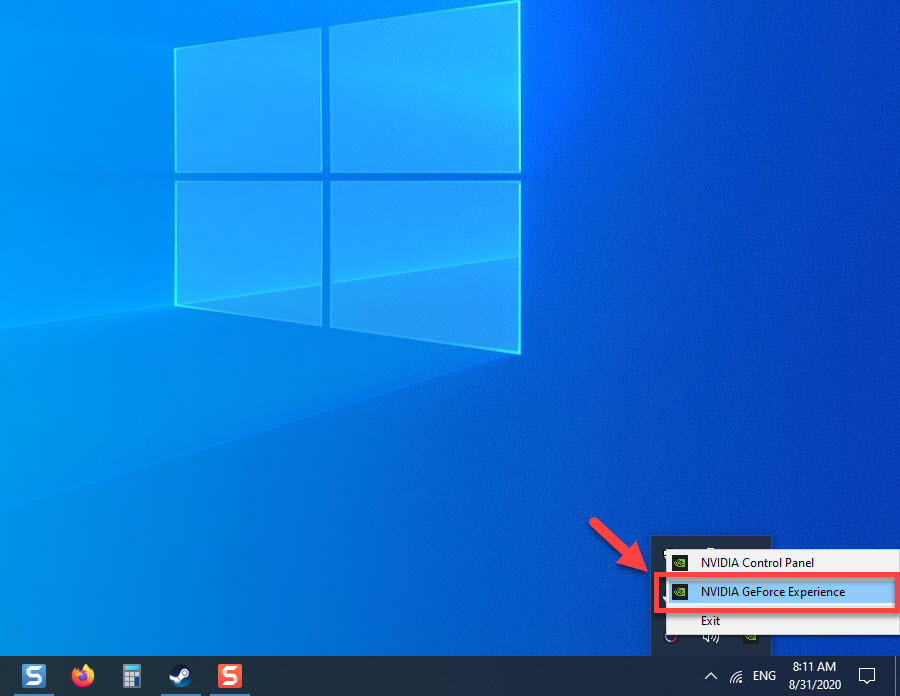The image size is (900, 696).
Task: Click the NVIDIA icon in tray overflow
Action: point(751,638)
